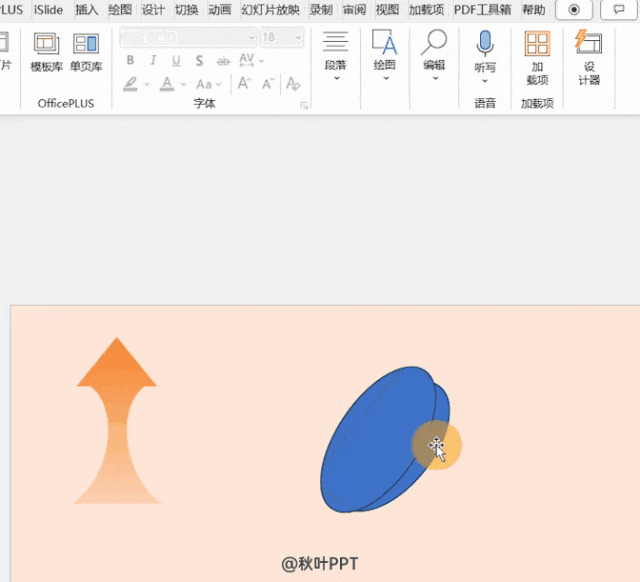Click the record button in title bar

[574, 10]
